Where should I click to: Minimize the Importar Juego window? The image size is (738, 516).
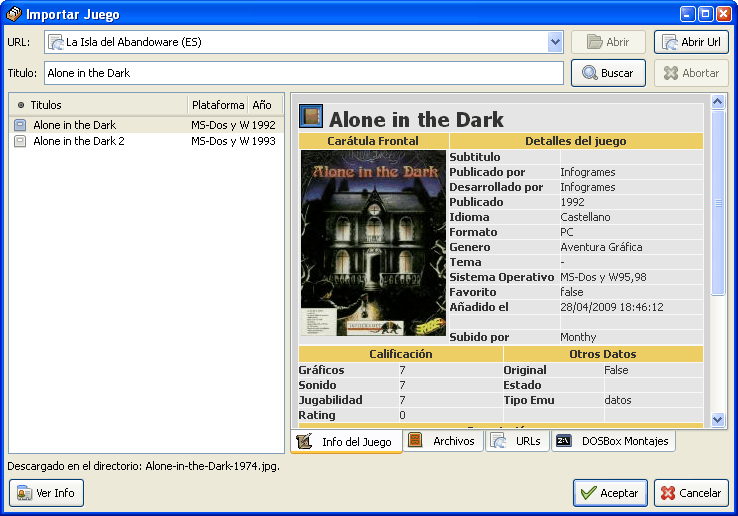[x=688, y=14]
